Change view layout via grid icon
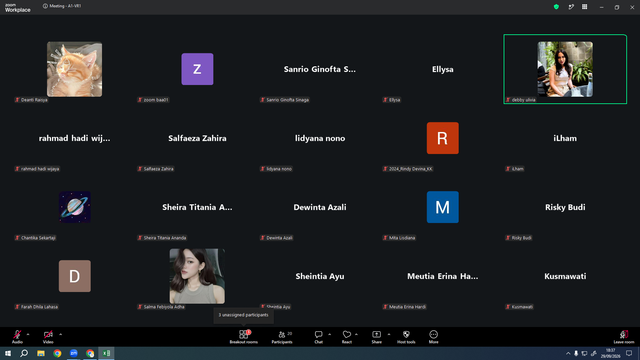Image resolution: width=640 pixels, height=360 pixels. point(584,7)
